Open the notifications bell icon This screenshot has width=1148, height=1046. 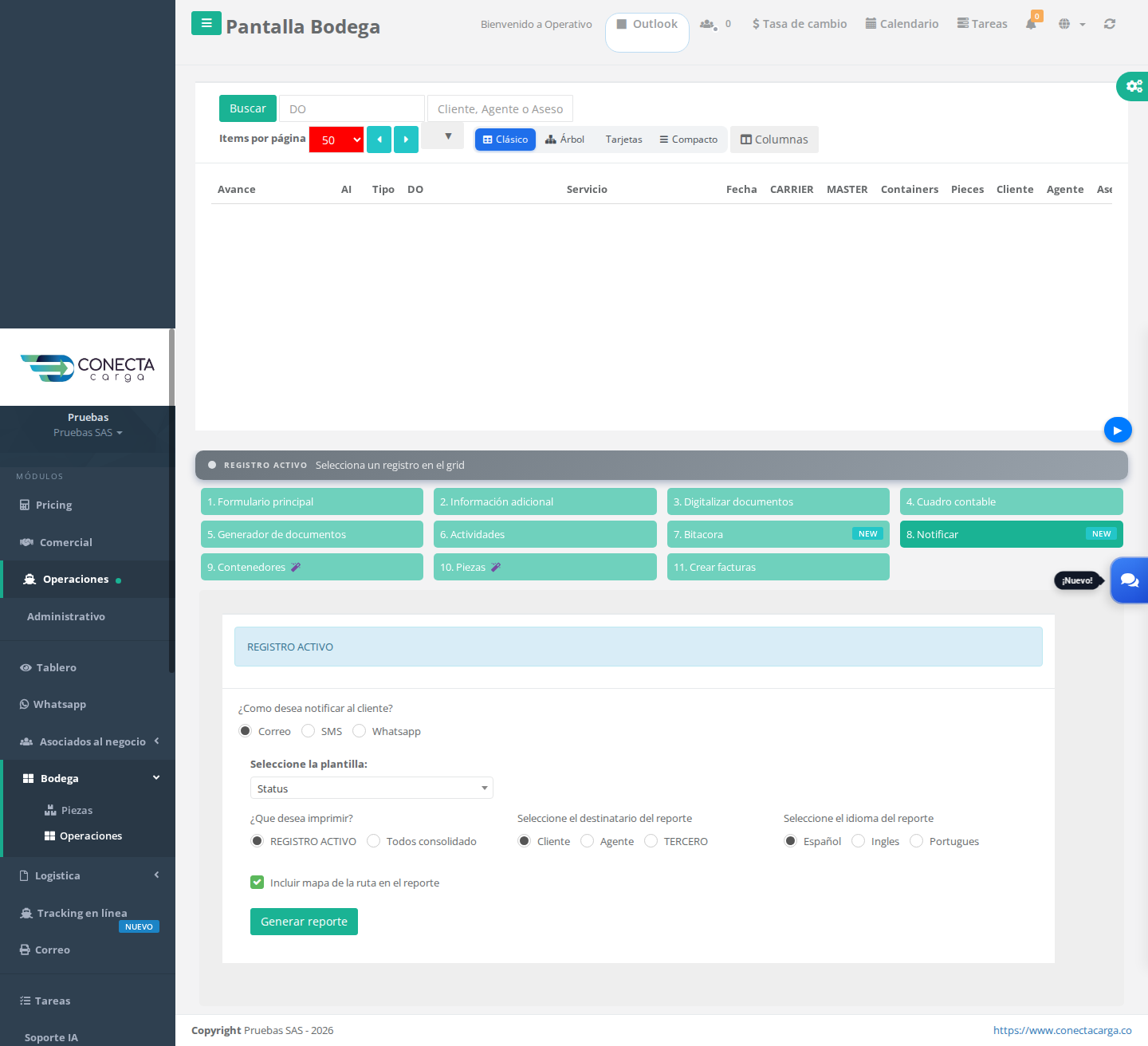pyautogui.click(x=1031, y=24)
